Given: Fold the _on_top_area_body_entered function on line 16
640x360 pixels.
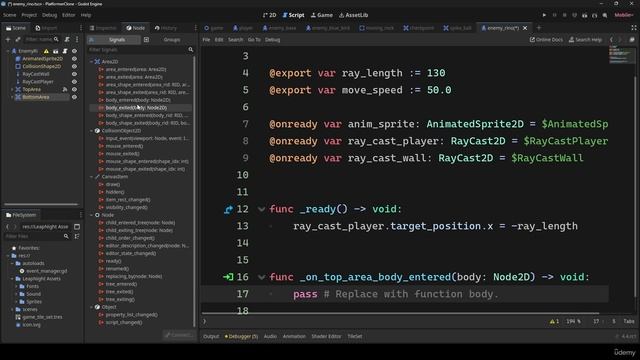Looking at the screenshot, I should 261,277.
